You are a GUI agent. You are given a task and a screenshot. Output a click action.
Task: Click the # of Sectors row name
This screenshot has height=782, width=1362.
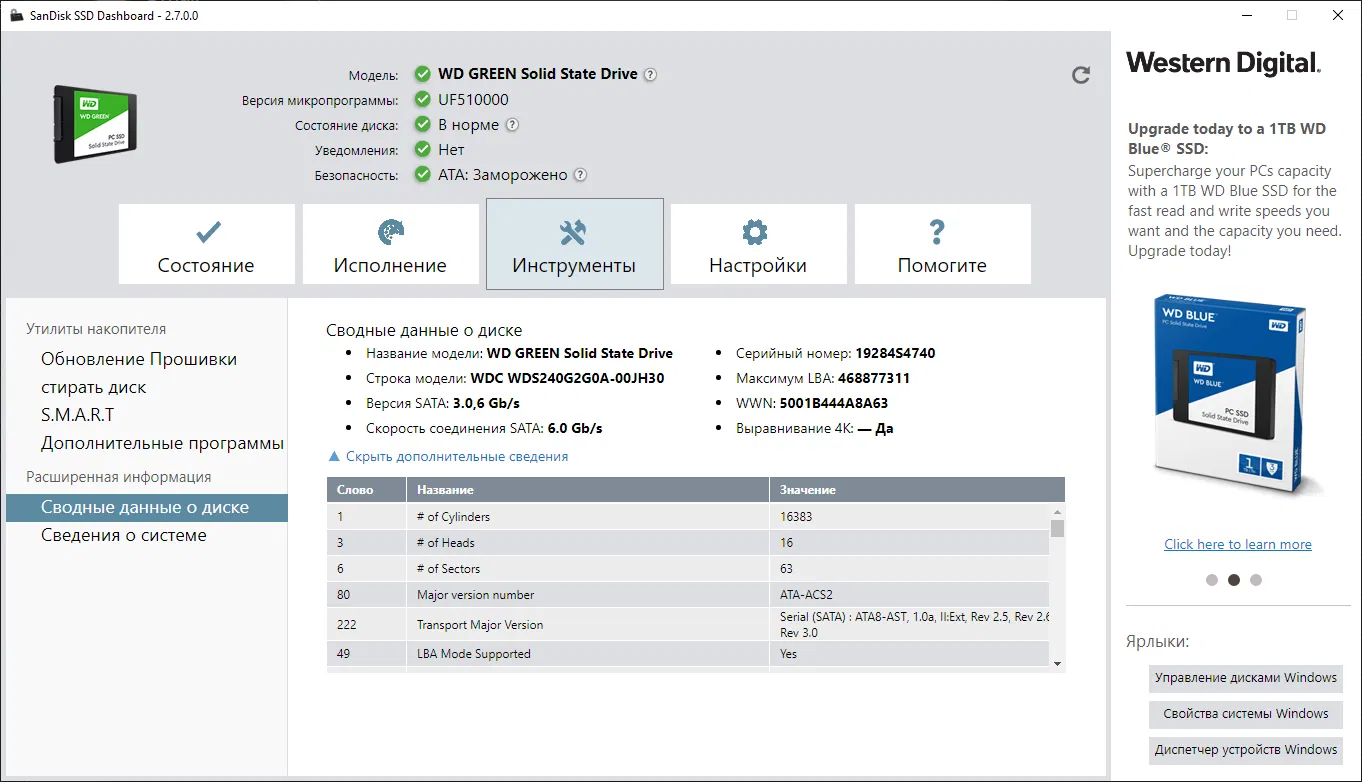[449, 569]
